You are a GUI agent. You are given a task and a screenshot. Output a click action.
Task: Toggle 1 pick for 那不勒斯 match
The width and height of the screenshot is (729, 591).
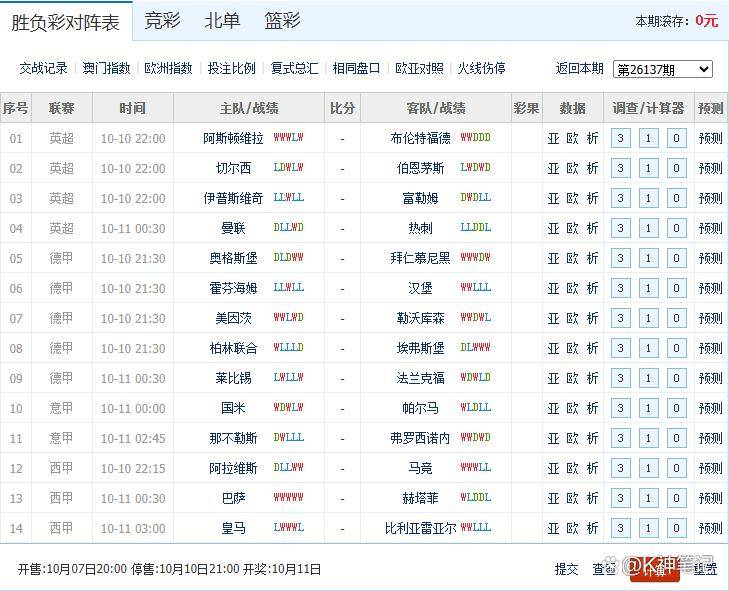(x=648, y=438)
